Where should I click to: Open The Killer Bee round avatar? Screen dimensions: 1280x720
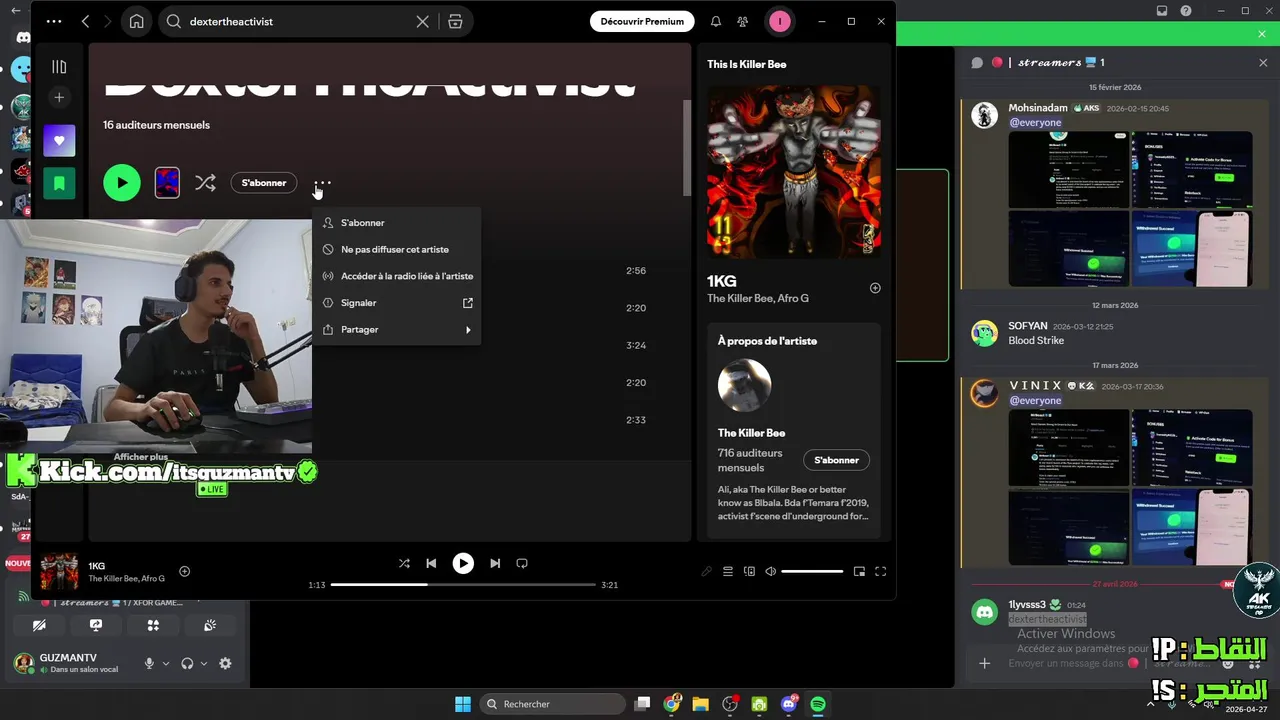click(x=744, y=385)
